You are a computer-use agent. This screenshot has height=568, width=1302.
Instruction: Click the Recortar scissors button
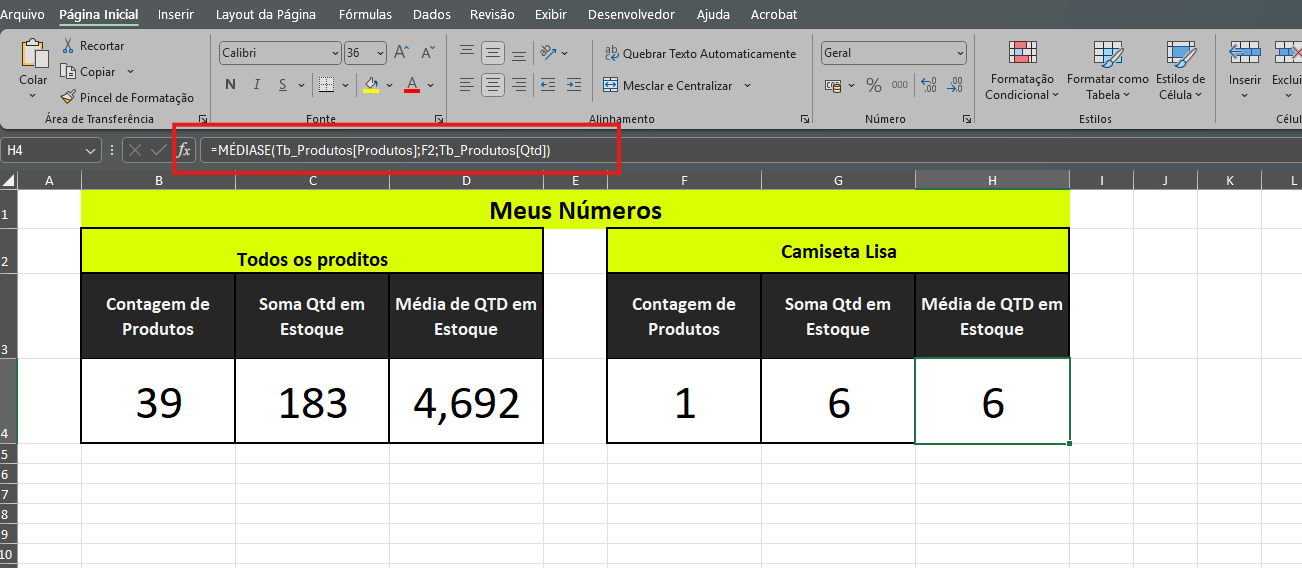click(x=92, y=46)
